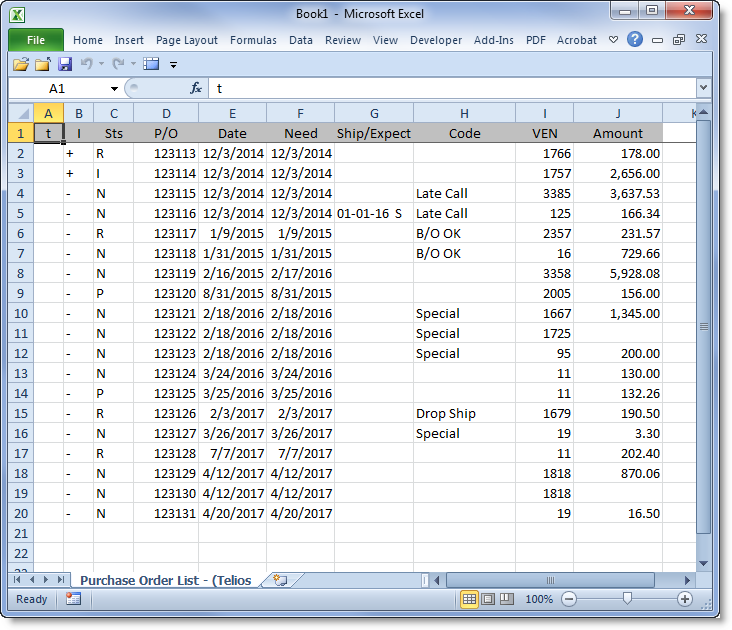Open Microsoft Excel Help question mark
The height and width of the screenshot is (630, 732).
[635, 40]
